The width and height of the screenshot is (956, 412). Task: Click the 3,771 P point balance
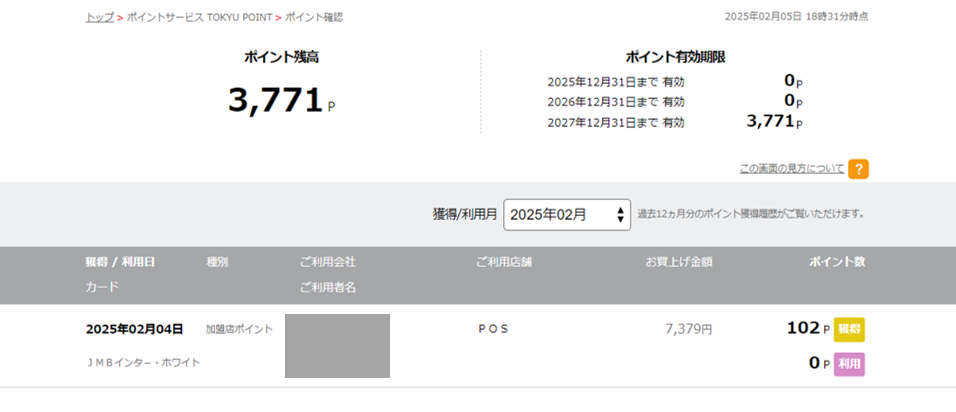coord(282,101)
